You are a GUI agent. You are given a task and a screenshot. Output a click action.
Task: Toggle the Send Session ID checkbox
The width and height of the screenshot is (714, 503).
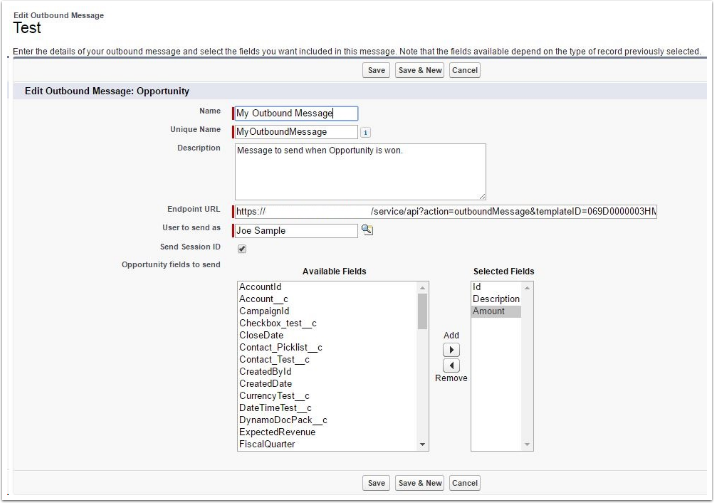pyautogui.click(x=241, y=248)
